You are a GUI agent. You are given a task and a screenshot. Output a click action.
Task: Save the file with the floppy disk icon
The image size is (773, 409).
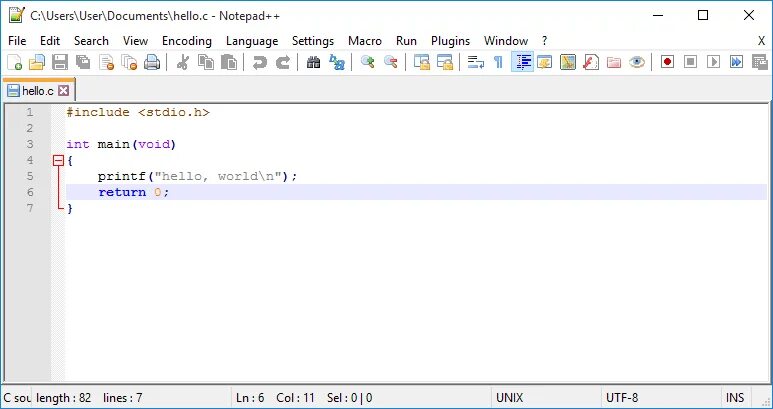pyautogui.click(x=60, y=62)
